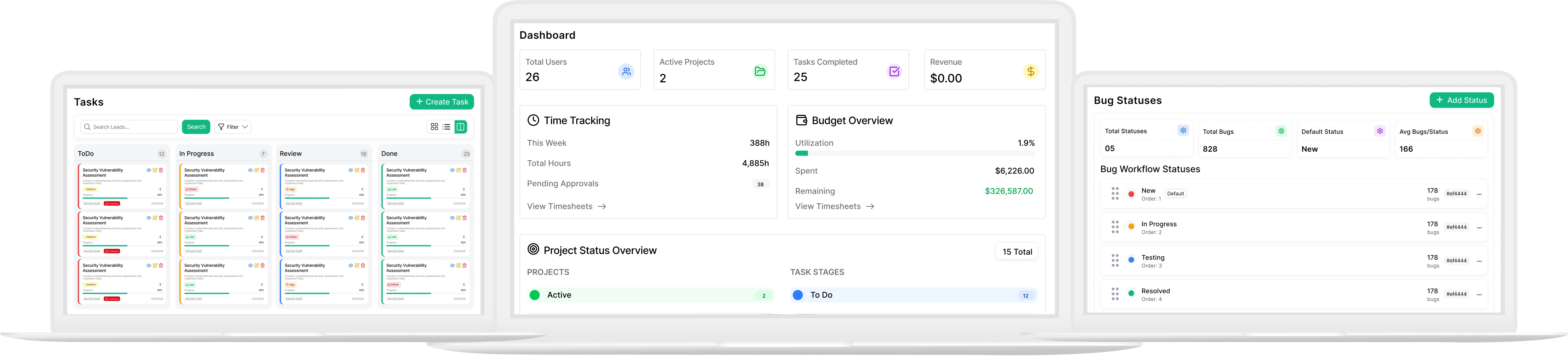The image size is (1568, 358).
Task: Select the ToDo column header
Action: coord(121,154)
